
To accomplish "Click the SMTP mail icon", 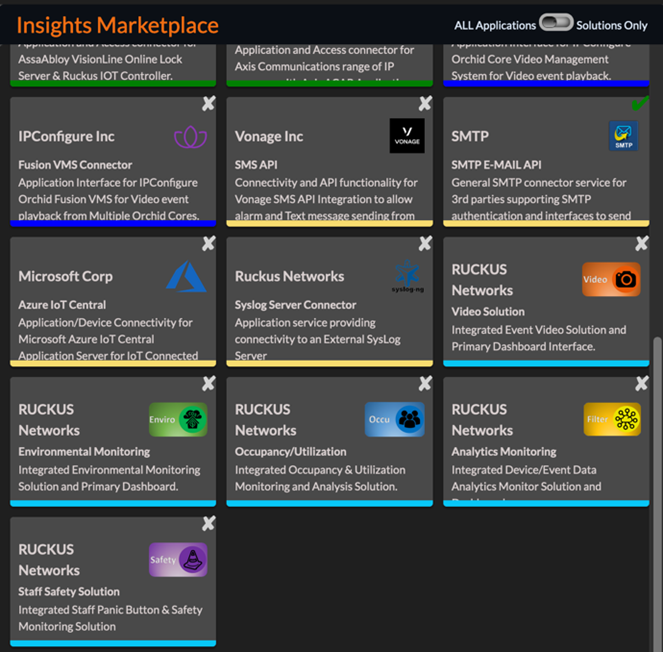I will pos(623,136).
